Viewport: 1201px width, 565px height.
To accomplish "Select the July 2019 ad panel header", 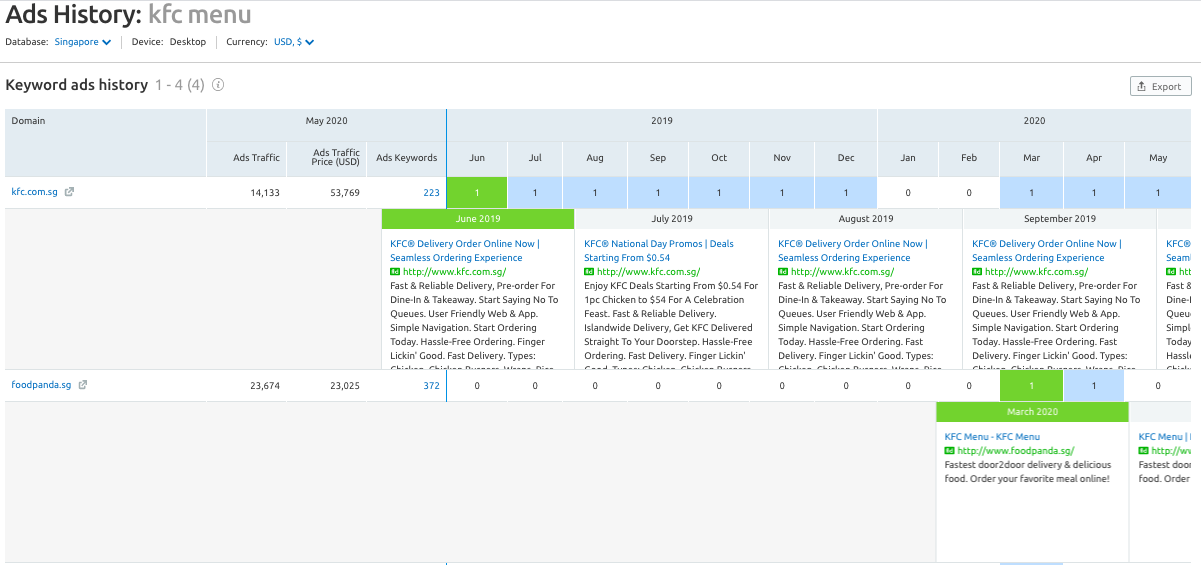I will [672, 219].
